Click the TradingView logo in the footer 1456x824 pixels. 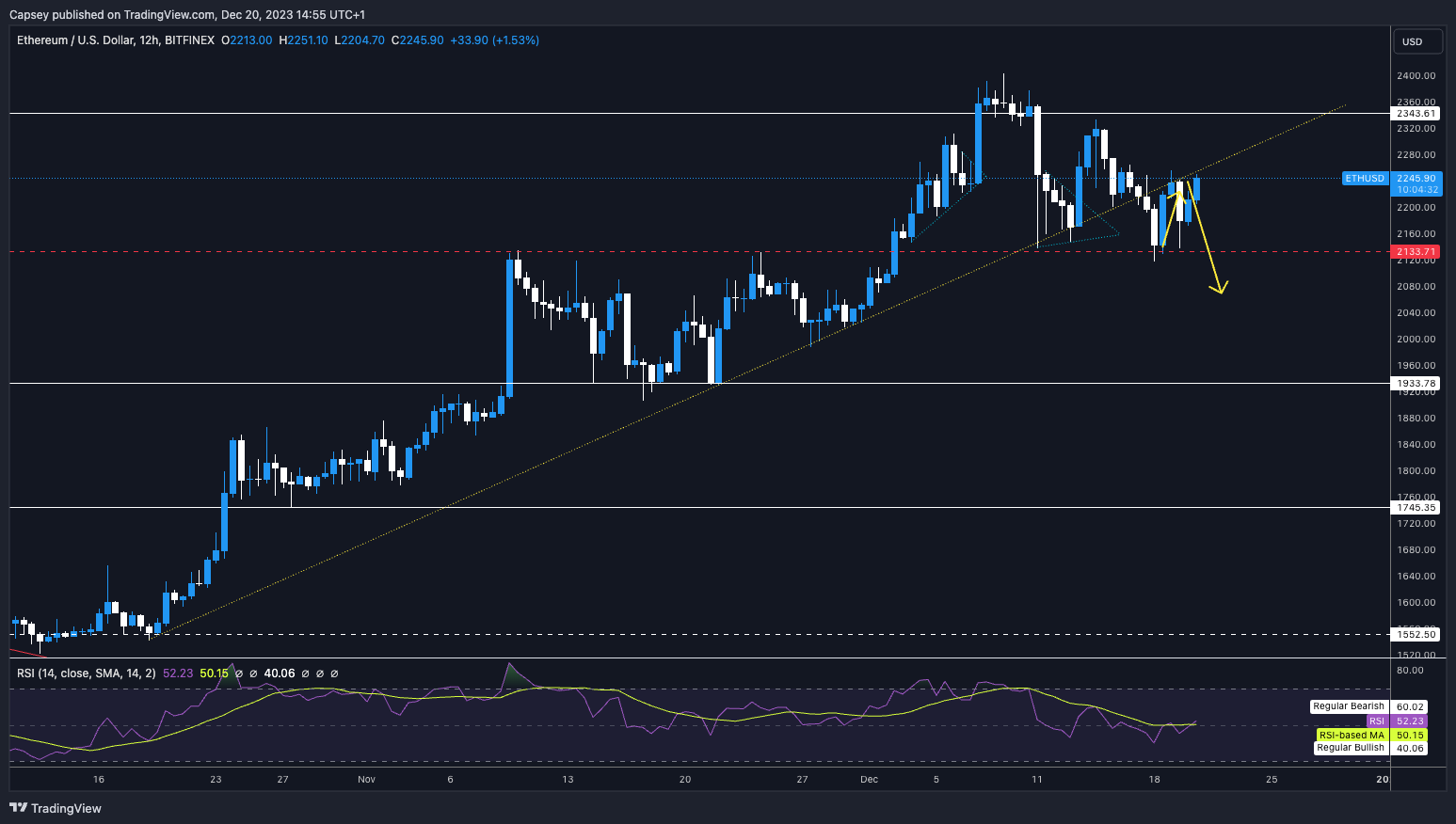tap(56, 808)
